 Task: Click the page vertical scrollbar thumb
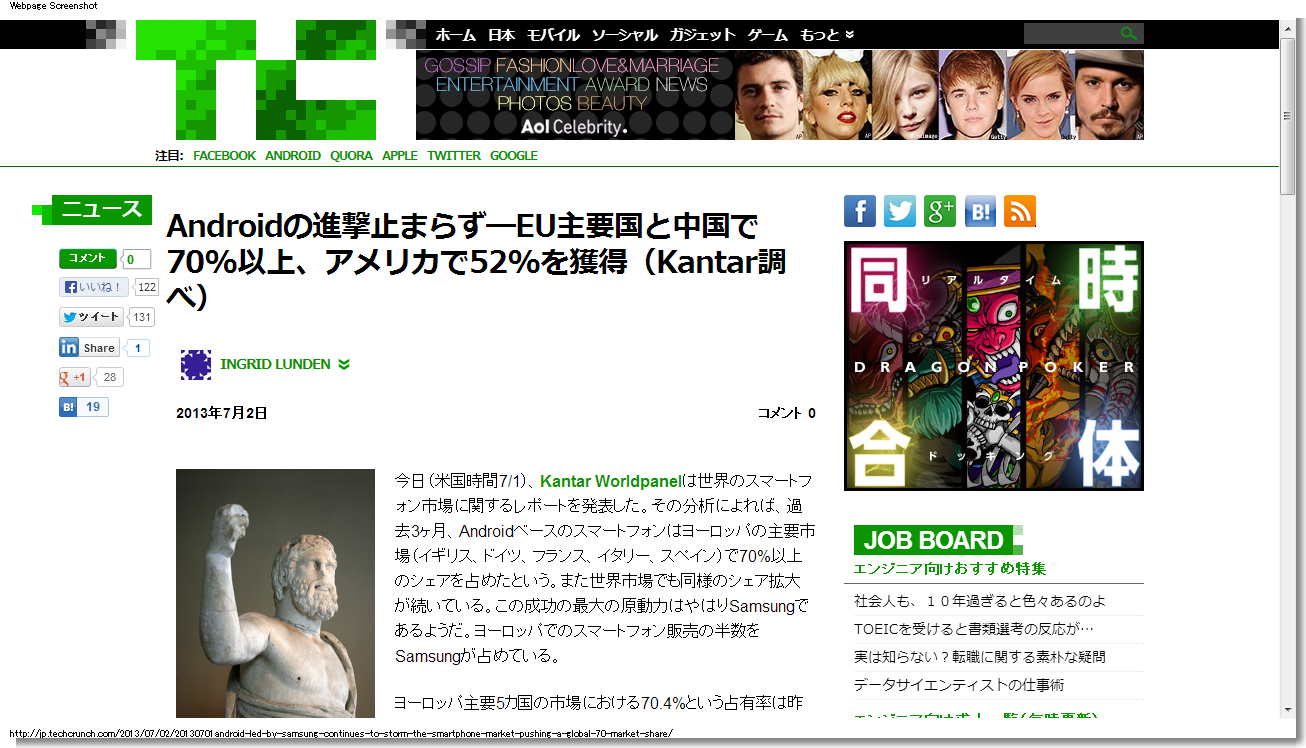1288,117
